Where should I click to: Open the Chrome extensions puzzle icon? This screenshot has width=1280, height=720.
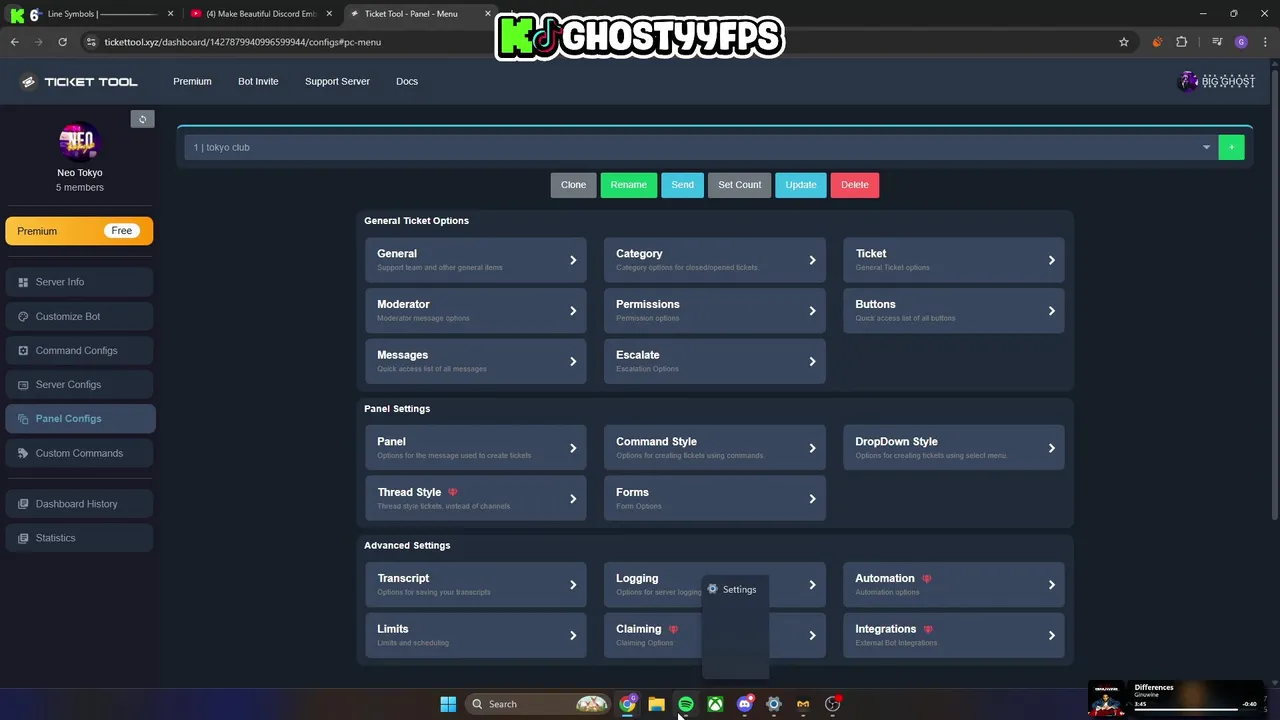coord(1182,42)
